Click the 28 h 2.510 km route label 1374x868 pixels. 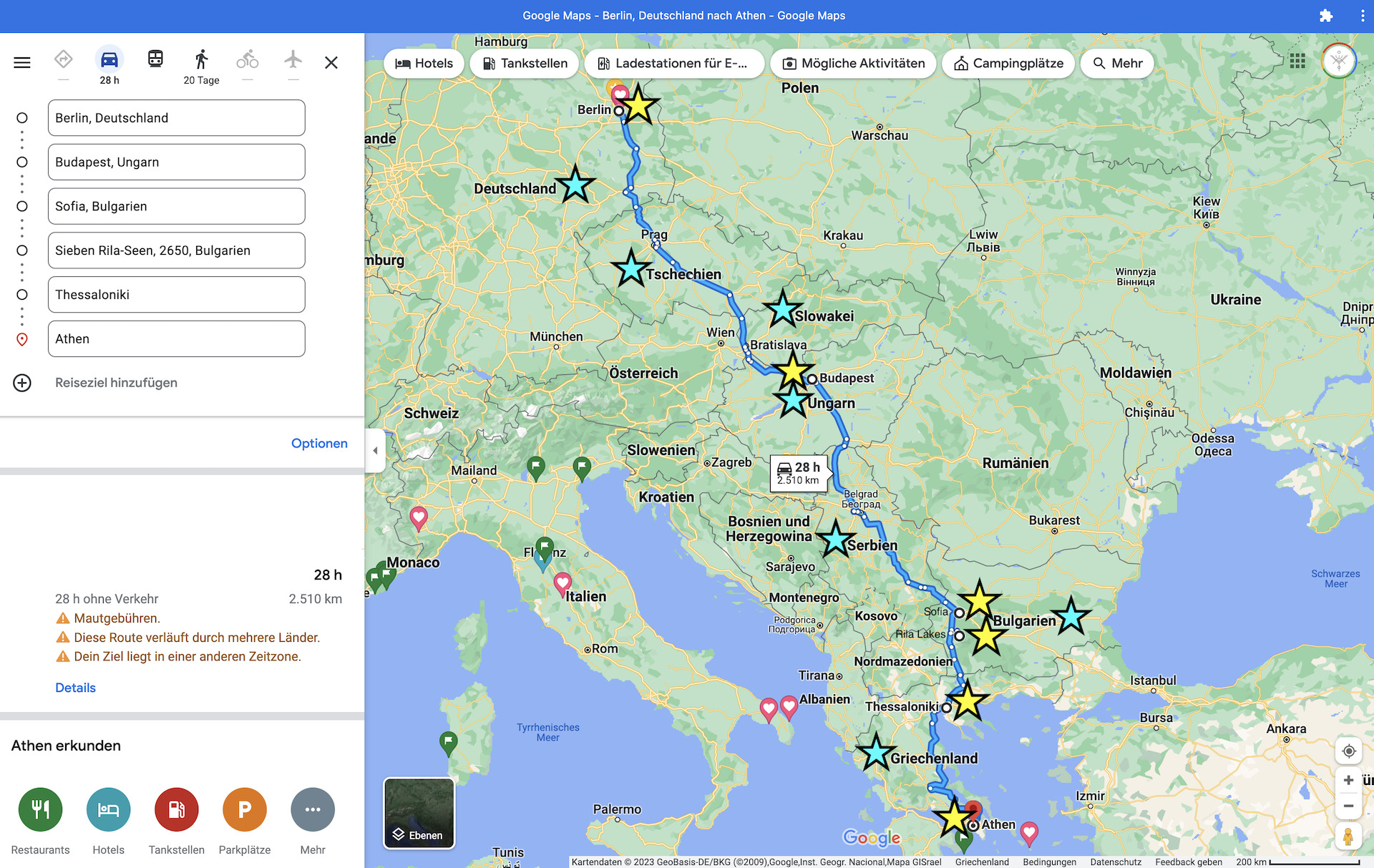point(799,473)
